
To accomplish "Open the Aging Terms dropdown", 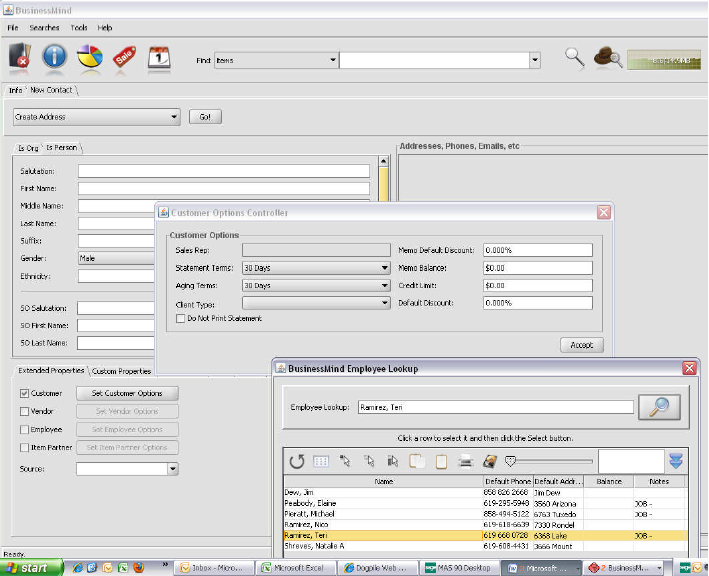I will (316, 286).
